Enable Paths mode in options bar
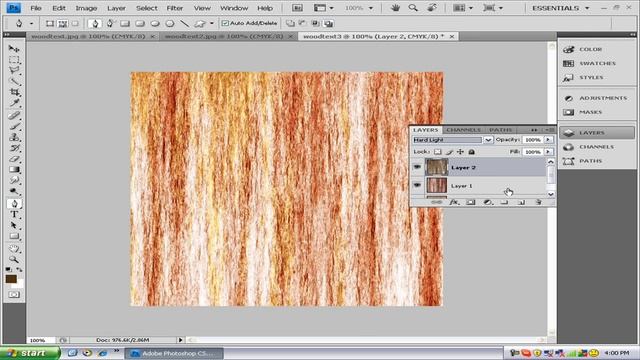Screen dimensions: 640x360 pos(62,24)
